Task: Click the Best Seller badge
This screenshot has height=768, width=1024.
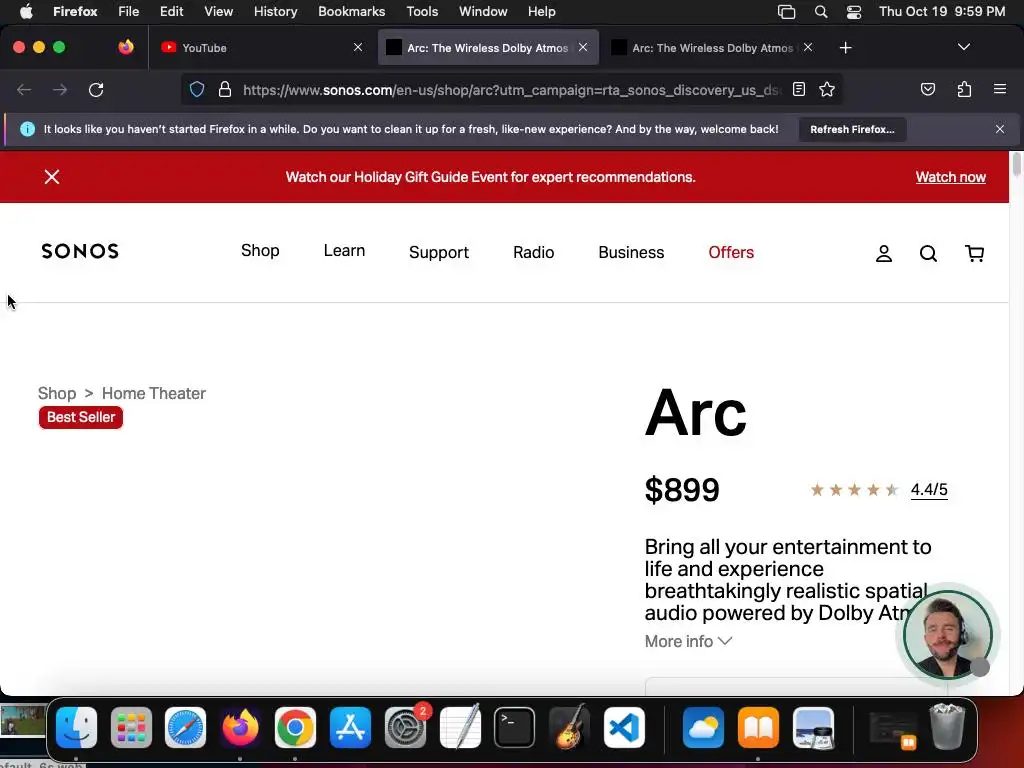Action: pos(81,417)
